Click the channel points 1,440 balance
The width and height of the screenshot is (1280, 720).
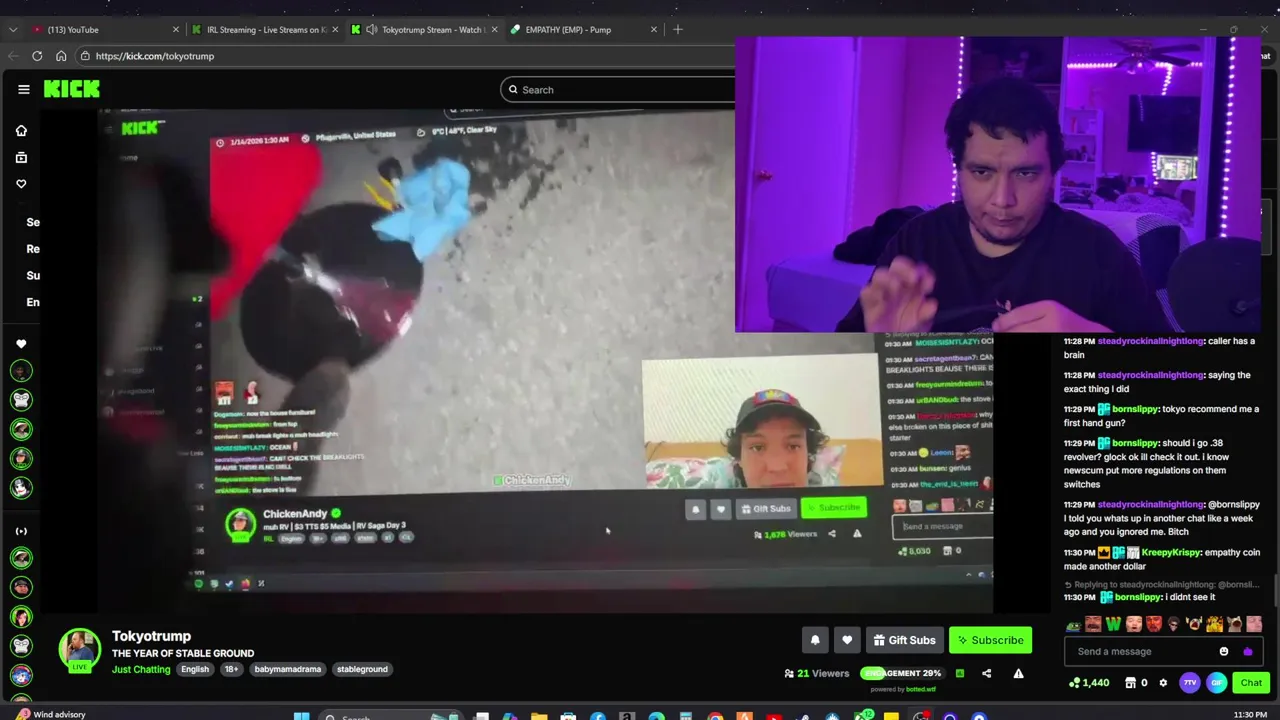[1088, 683]
